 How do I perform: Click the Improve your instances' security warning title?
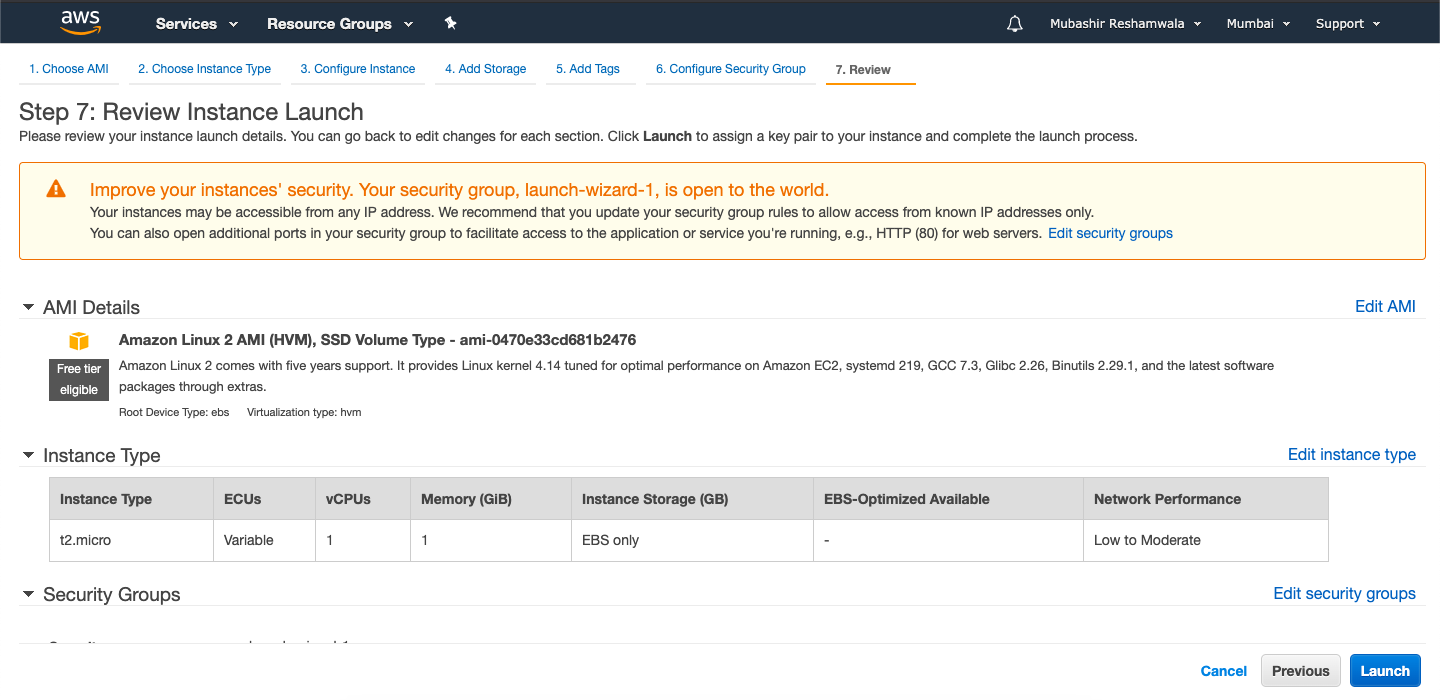[x=459, y=190]
